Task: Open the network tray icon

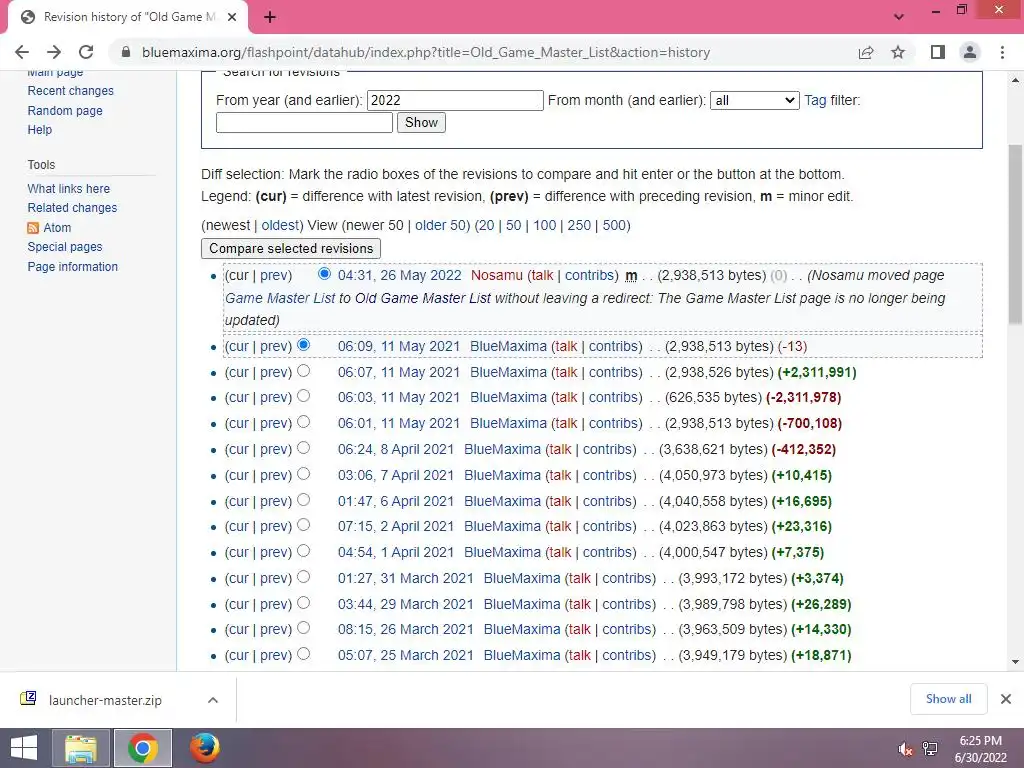Action: tap(930, 749)
